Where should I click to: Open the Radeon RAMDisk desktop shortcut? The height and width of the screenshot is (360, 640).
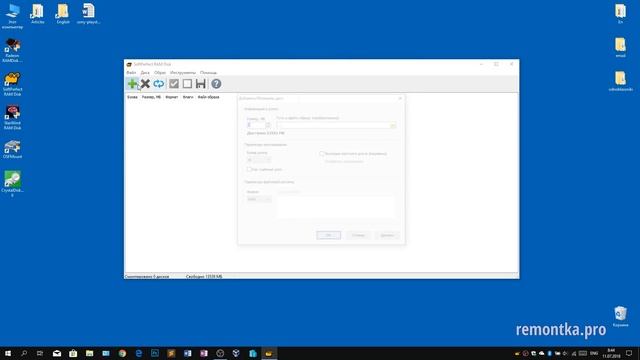(12, 50)
